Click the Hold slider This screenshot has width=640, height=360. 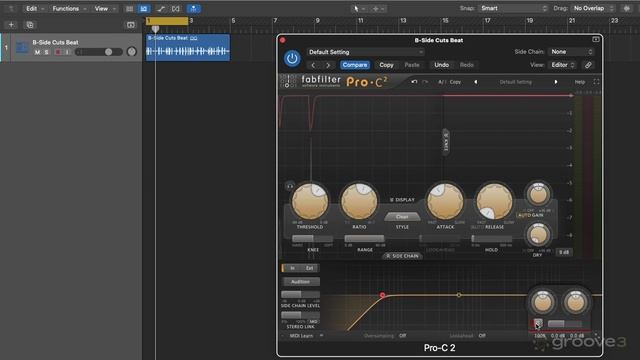(x=491, y=239)
